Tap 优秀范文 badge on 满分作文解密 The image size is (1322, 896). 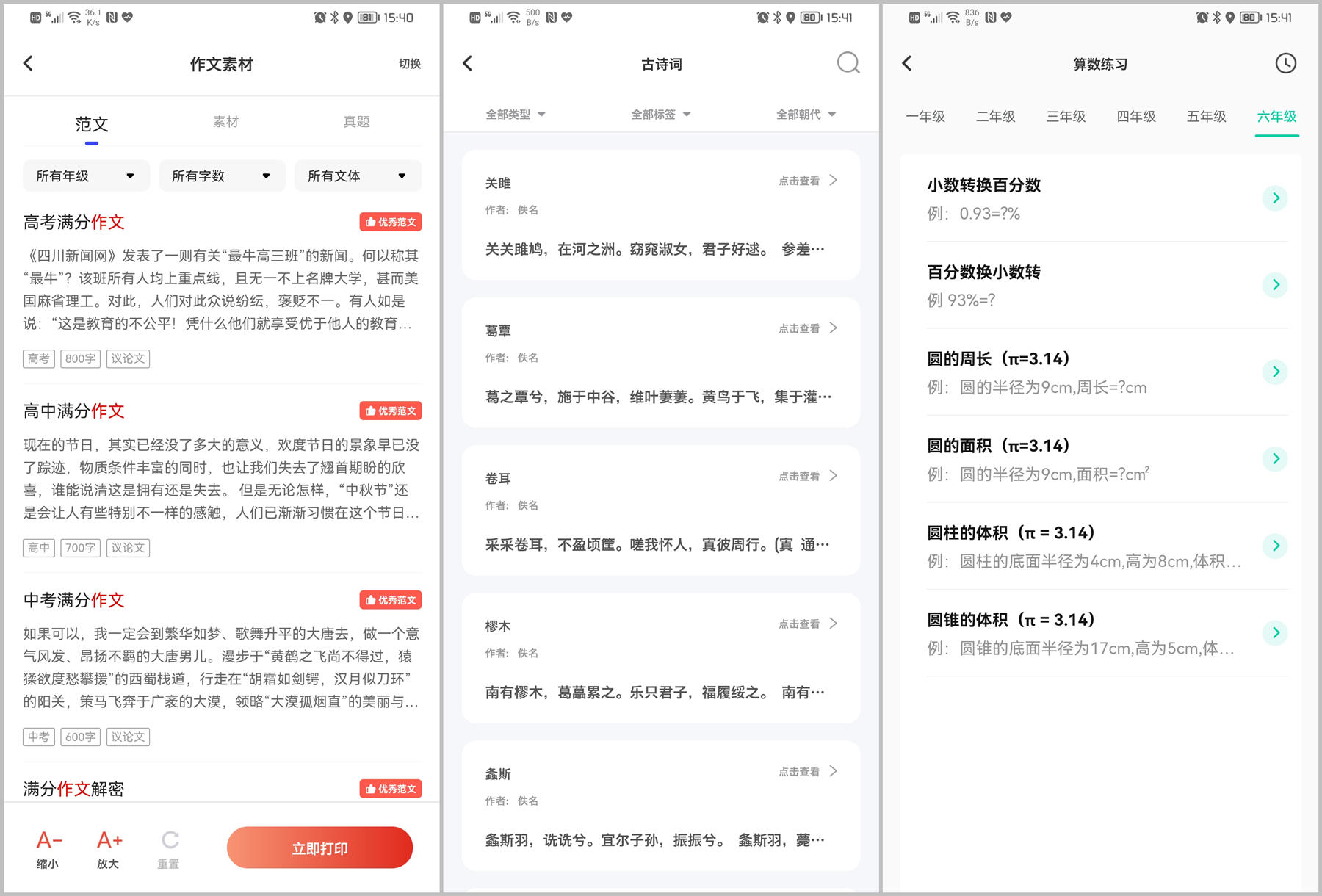pyautogui.click(x=391, y=789)
